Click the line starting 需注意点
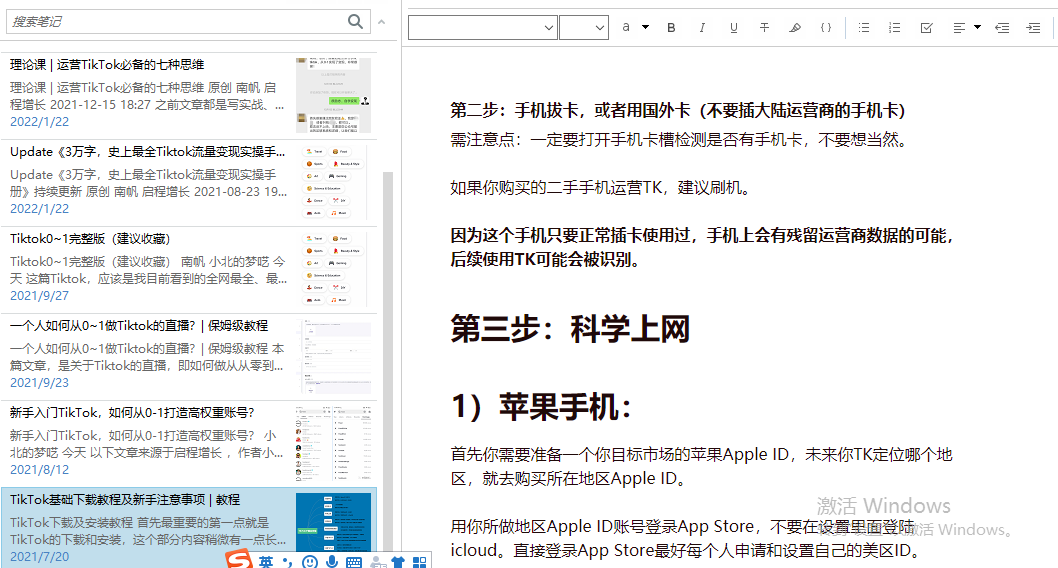Screen dimensions: 1058x568 [679, 140]
